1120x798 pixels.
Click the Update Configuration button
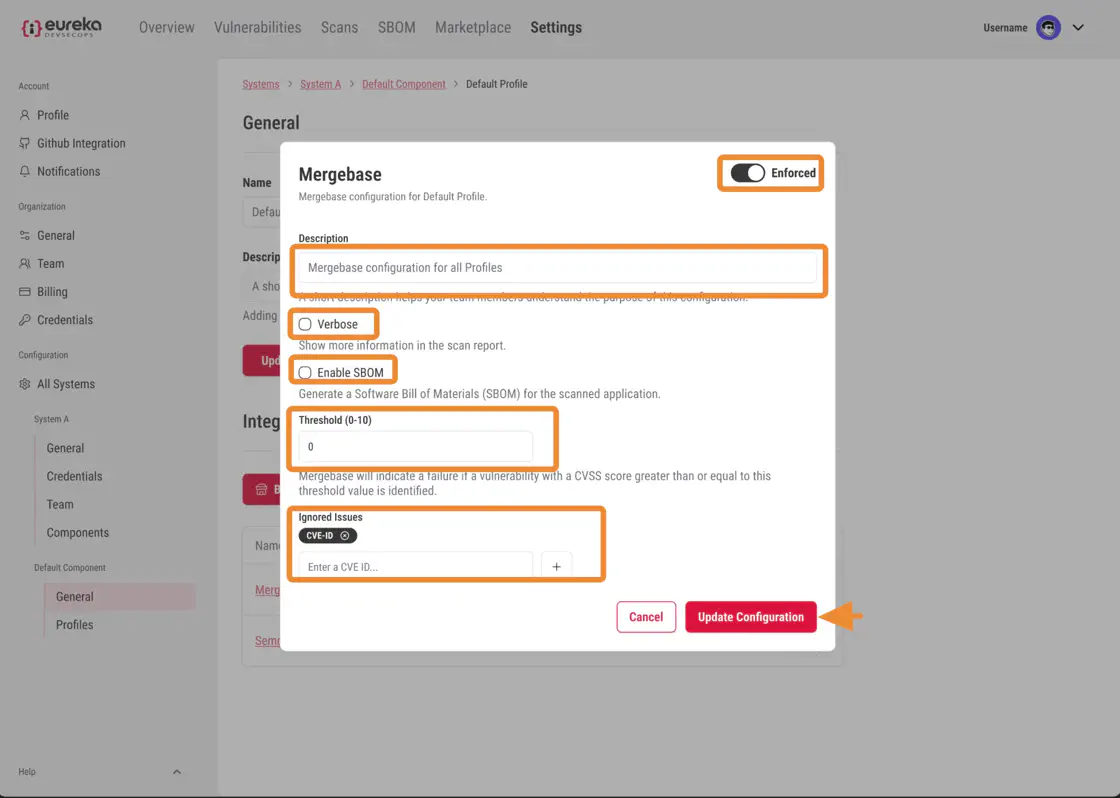tap(750, 617)
